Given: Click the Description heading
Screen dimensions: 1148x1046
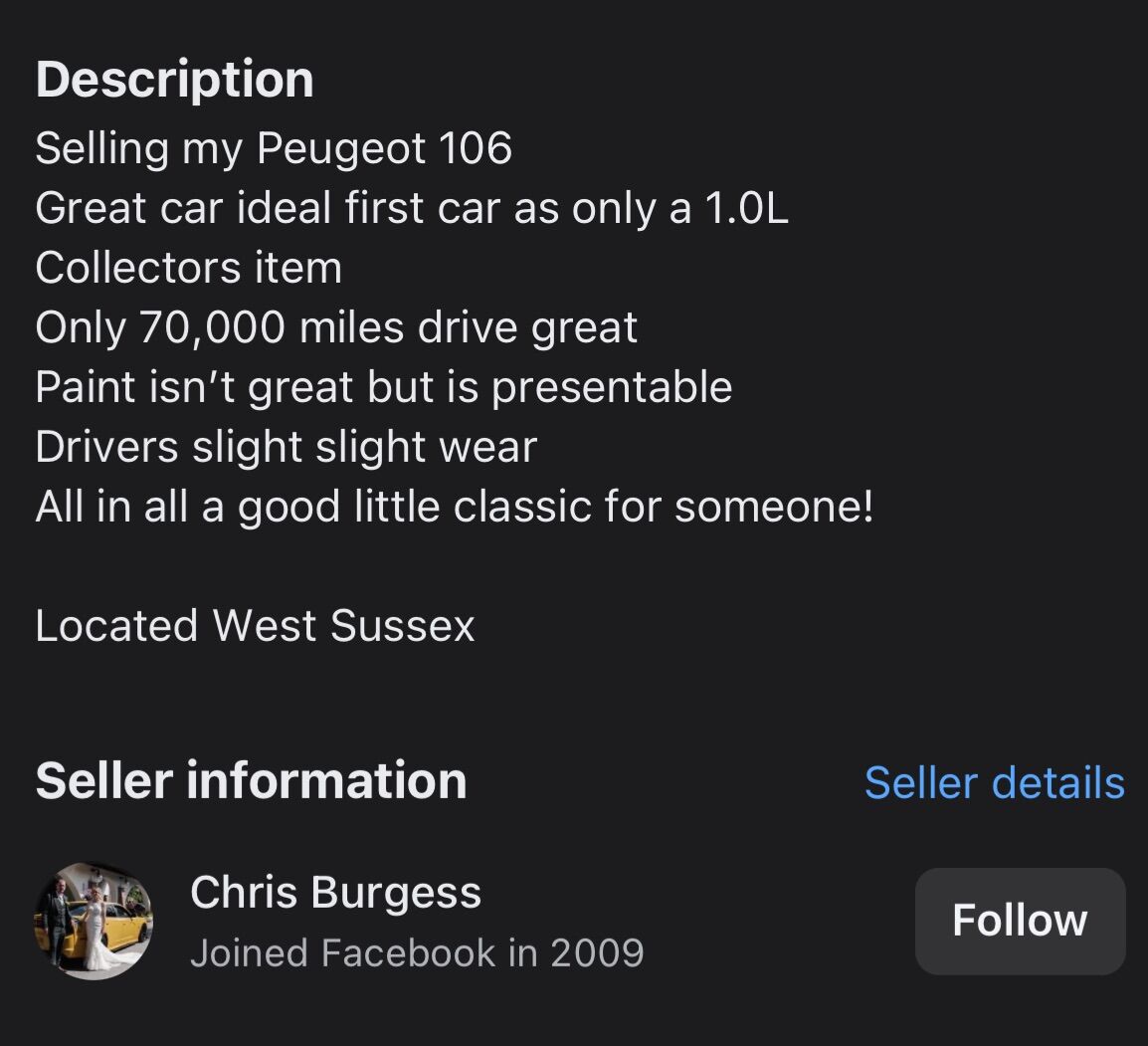Looking at the screenshot, I should (175, 80).
